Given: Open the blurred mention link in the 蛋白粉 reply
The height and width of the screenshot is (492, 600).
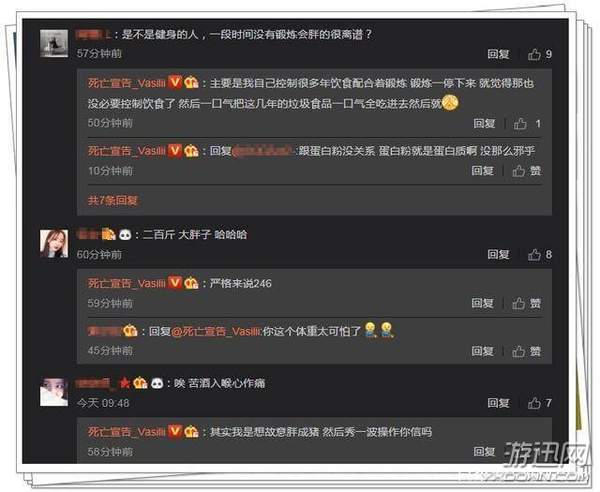Looking at the screenshot, I should [x=263, y=151].
